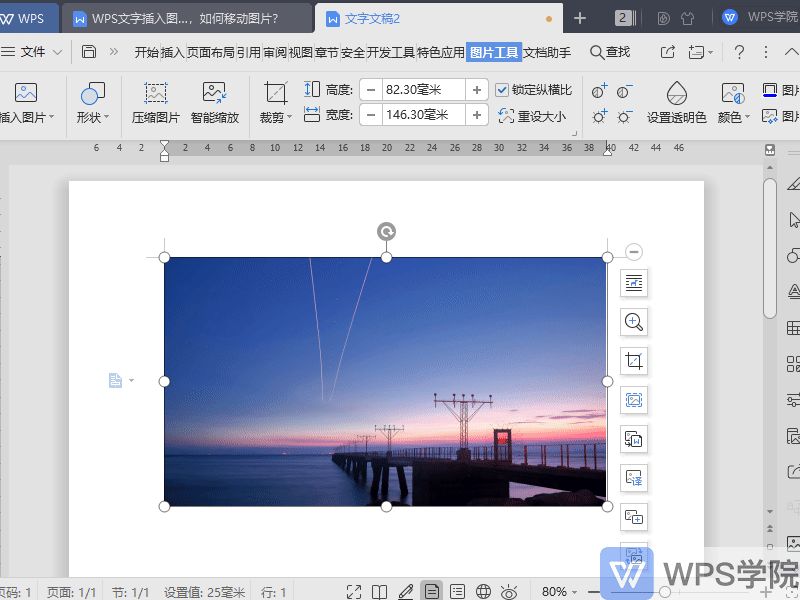Image resolution: width=800 pixels, height=600 pixels.
Task: Click the floating add-picture icon beside the picture
Action: [634, 517]
